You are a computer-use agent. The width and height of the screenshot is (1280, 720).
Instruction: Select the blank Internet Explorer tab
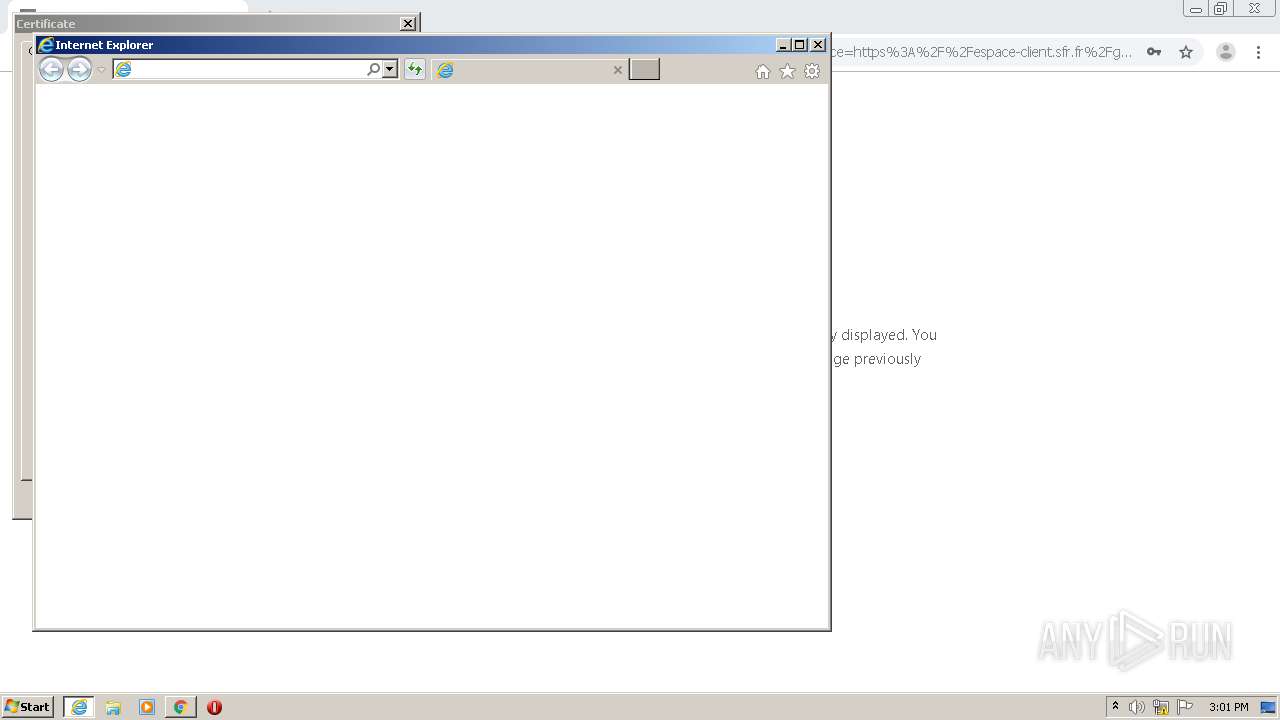[x=530, y=69]
